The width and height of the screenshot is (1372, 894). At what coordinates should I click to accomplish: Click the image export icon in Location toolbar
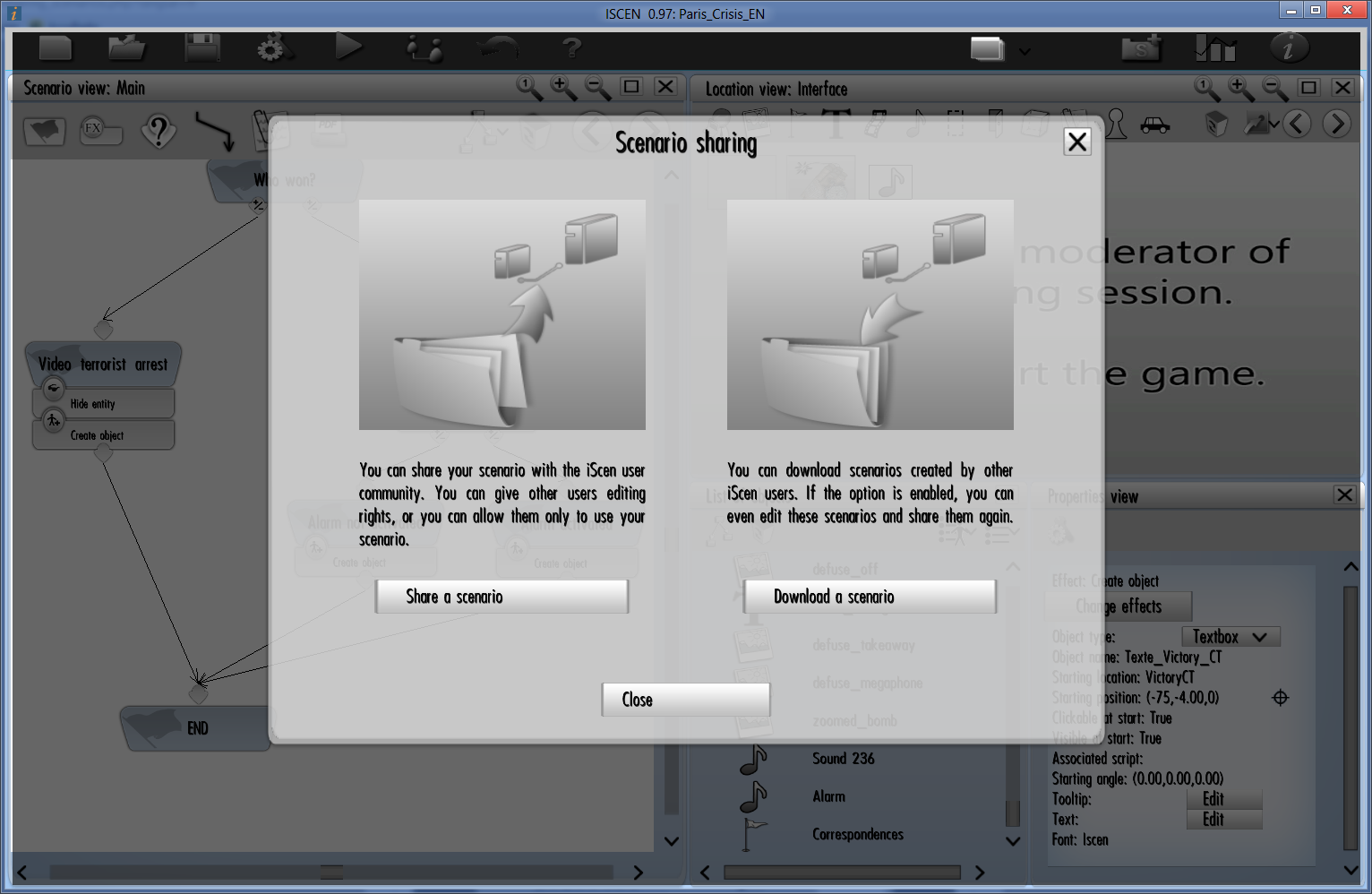click(x=1256, y=124)
